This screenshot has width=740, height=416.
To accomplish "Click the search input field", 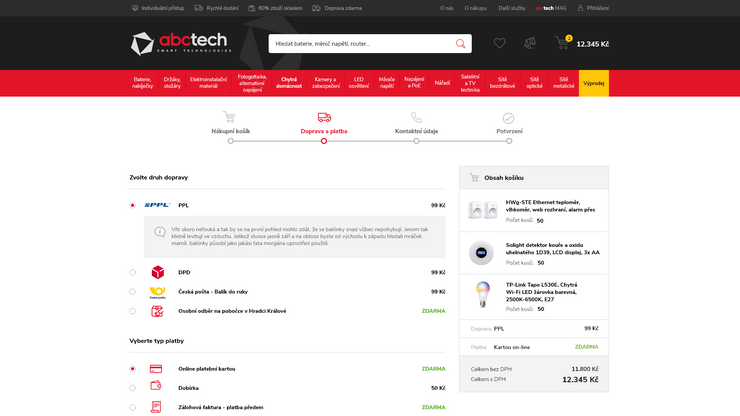I will point(360,44).
